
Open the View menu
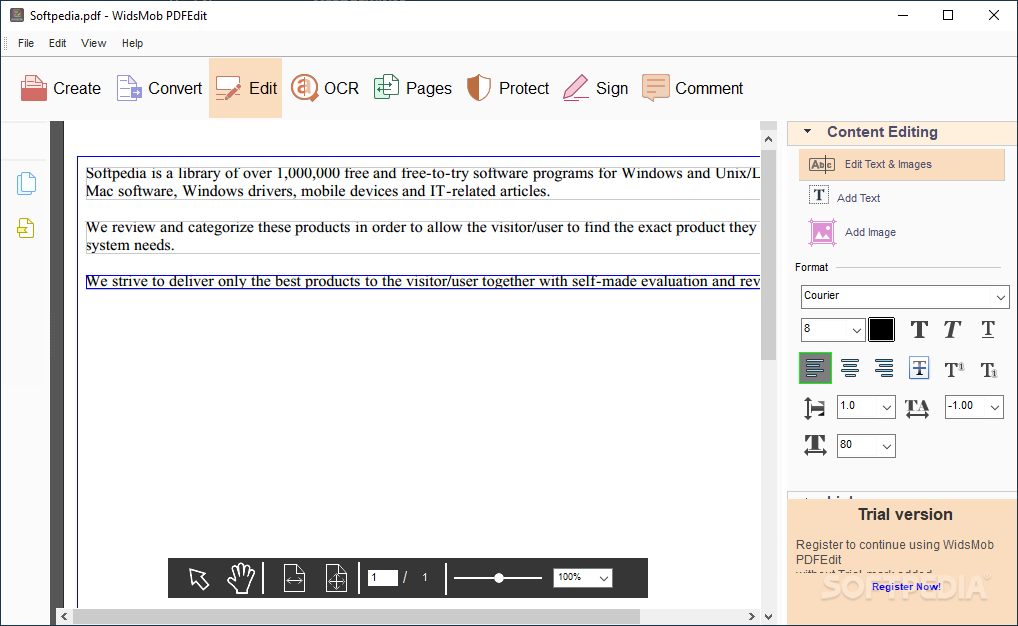tap(93, 44)
